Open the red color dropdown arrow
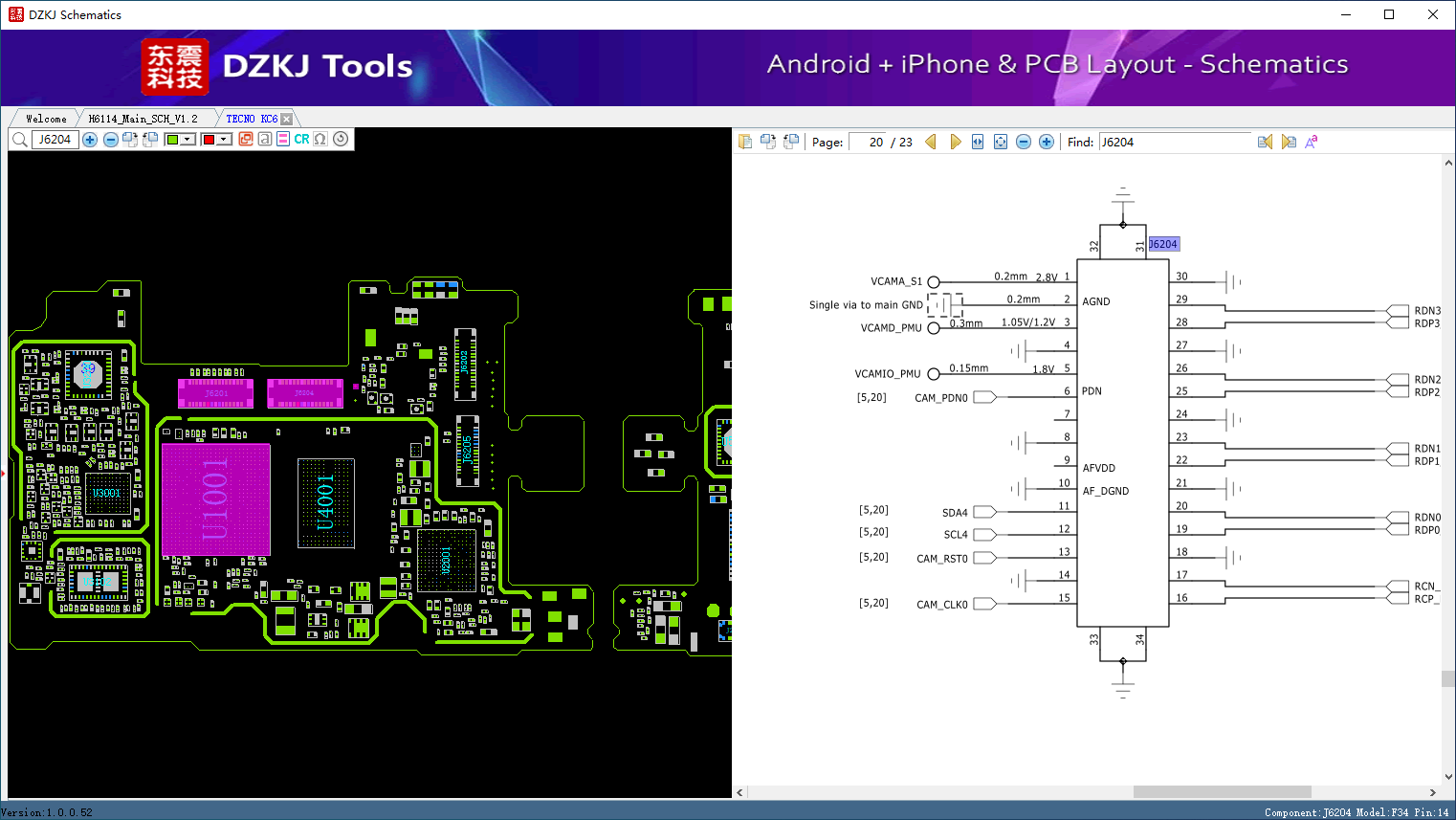This screenshot has height=820, width=1456. click(x=225, y=140)
